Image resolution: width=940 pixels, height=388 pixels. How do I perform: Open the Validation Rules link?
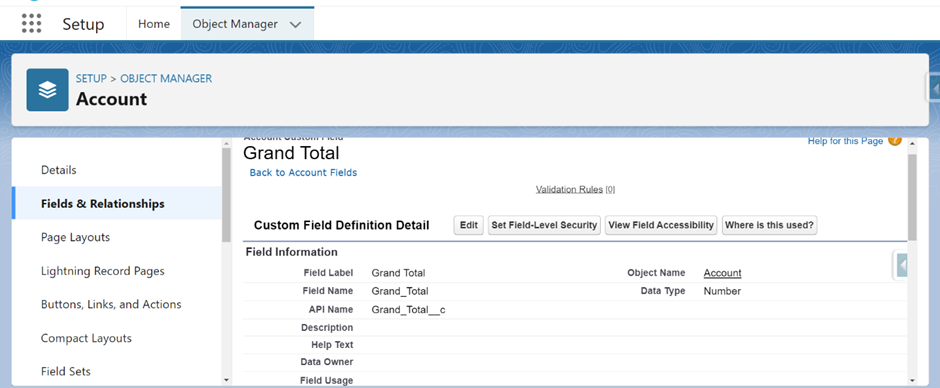click(x=570, y=190)
